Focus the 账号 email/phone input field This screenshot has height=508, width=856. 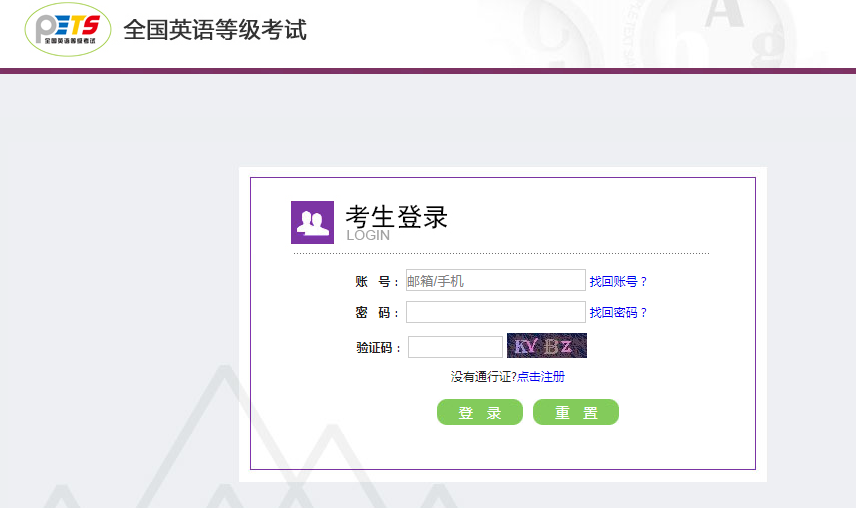(x=495, y=281)
